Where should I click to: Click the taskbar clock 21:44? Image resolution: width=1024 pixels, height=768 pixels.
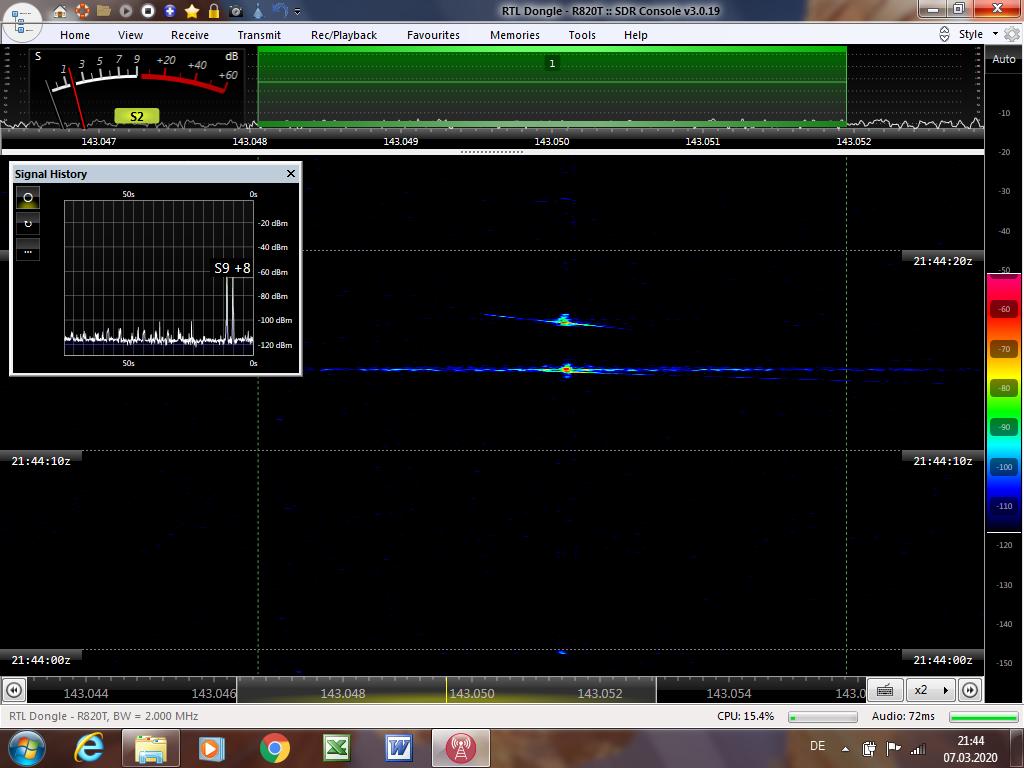click(970, 741)
